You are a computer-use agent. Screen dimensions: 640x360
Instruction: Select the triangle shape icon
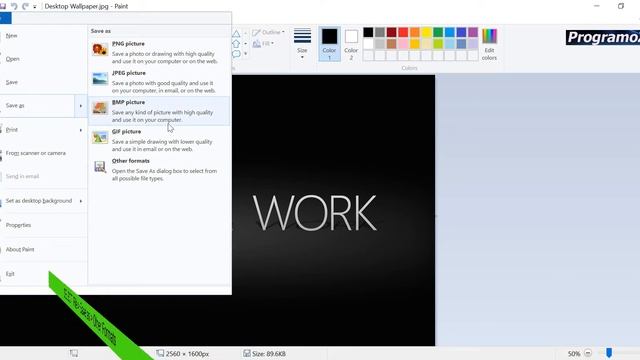[x=236, y=34]
